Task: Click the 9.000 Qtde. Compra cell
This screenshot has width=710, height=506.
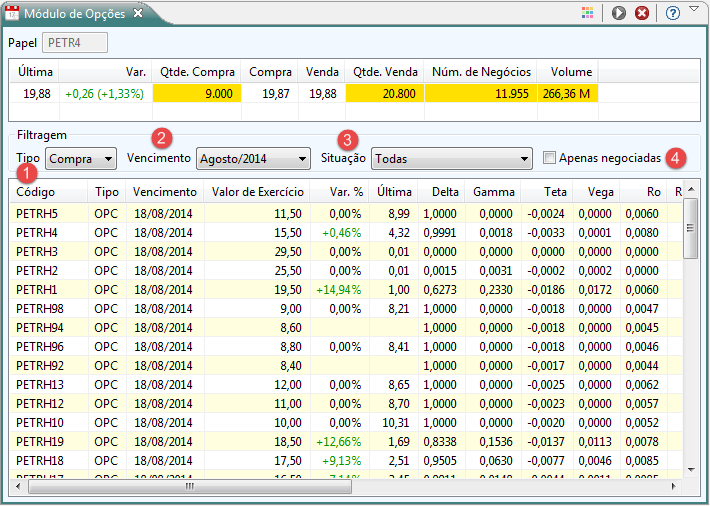Action: coord(197,93)
